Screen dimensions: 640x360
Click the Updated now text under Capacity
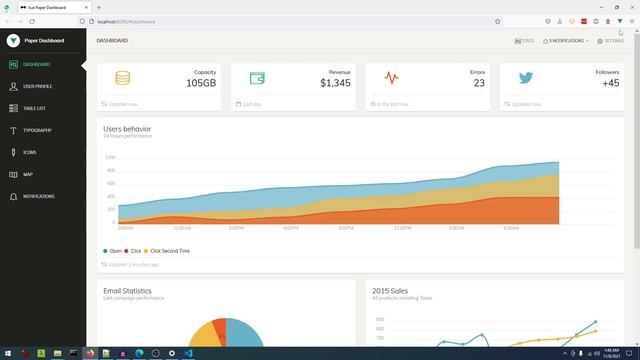[123, 104]
